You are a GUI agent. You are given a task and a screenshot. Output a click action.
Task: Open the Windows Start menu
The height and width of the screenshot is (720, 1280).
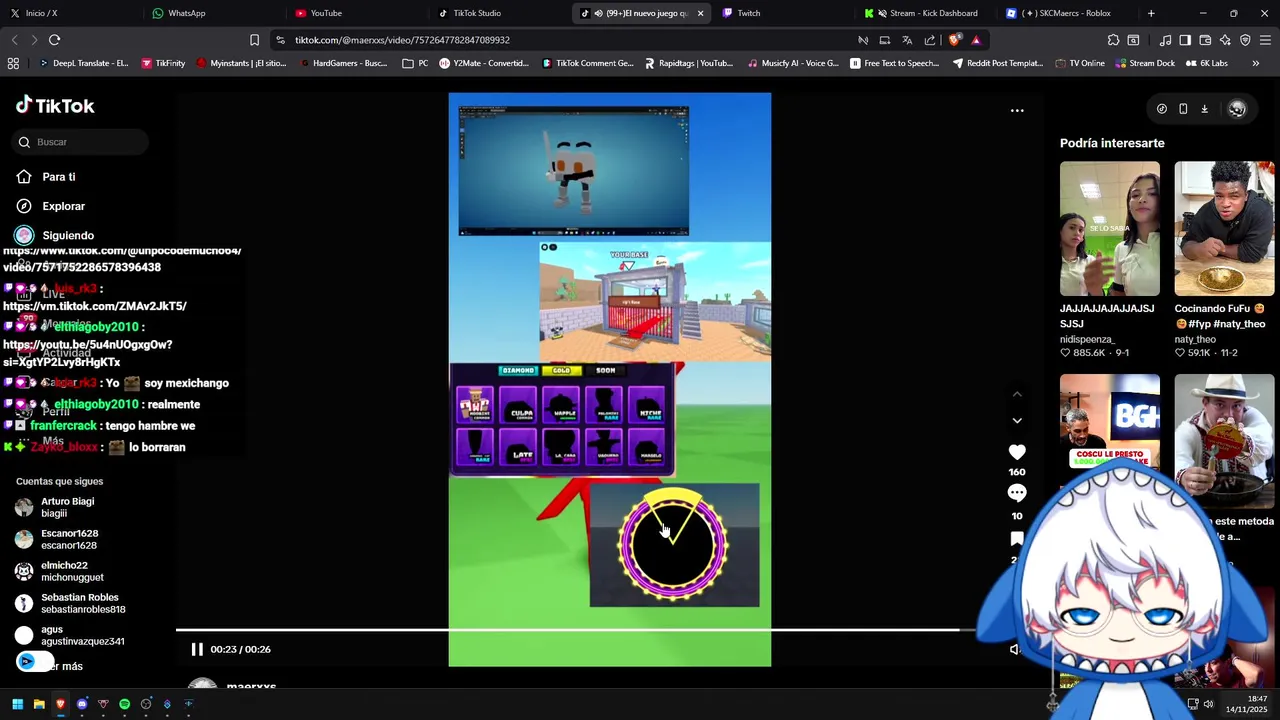pyautogui.click(x=17, y=704)
